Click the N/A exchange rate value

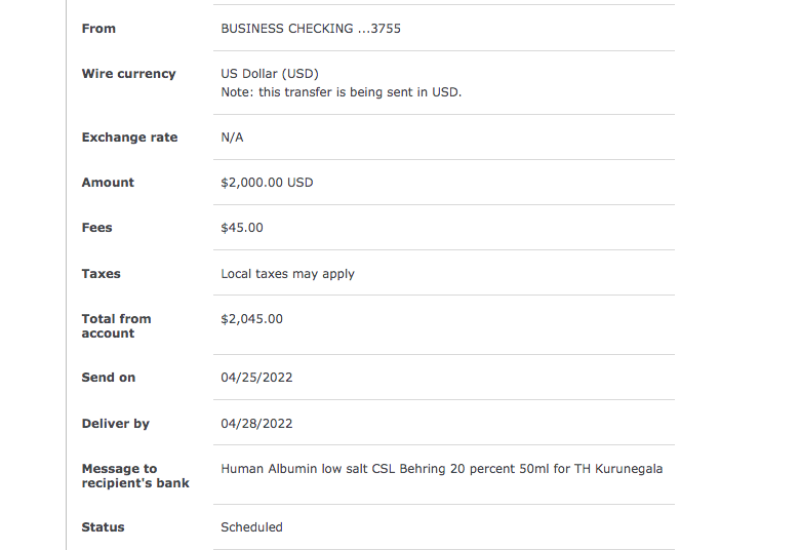coord(232,138)
